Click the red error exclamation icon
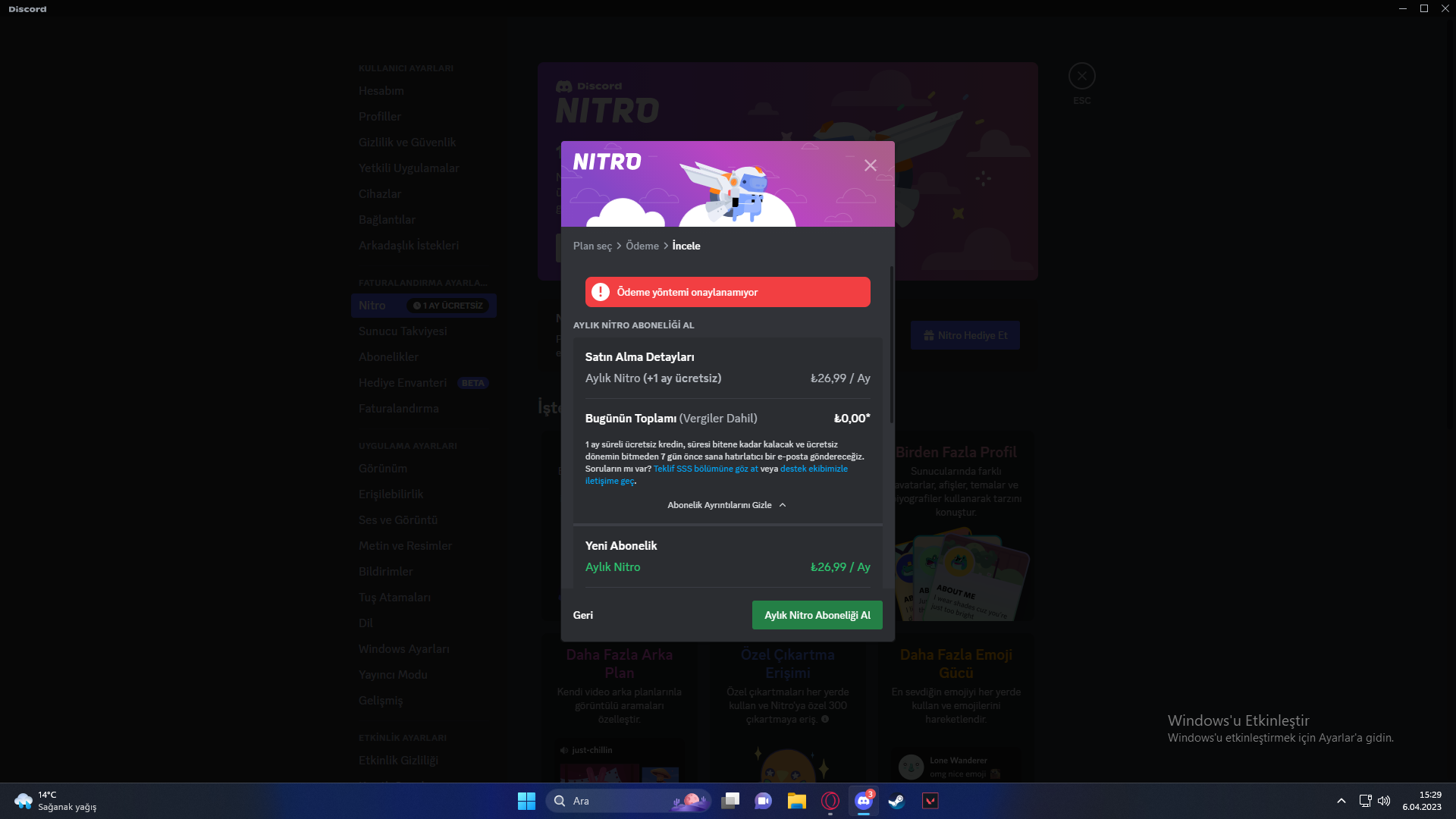The image size is (1456, 819). [601, 292]
